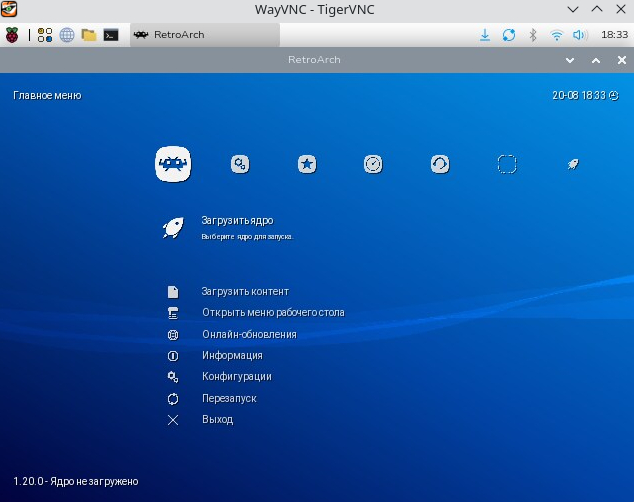Click the RetroArch taskbar window button
The width and height of the screenshot is (634, 502).
tap(205, 35)
